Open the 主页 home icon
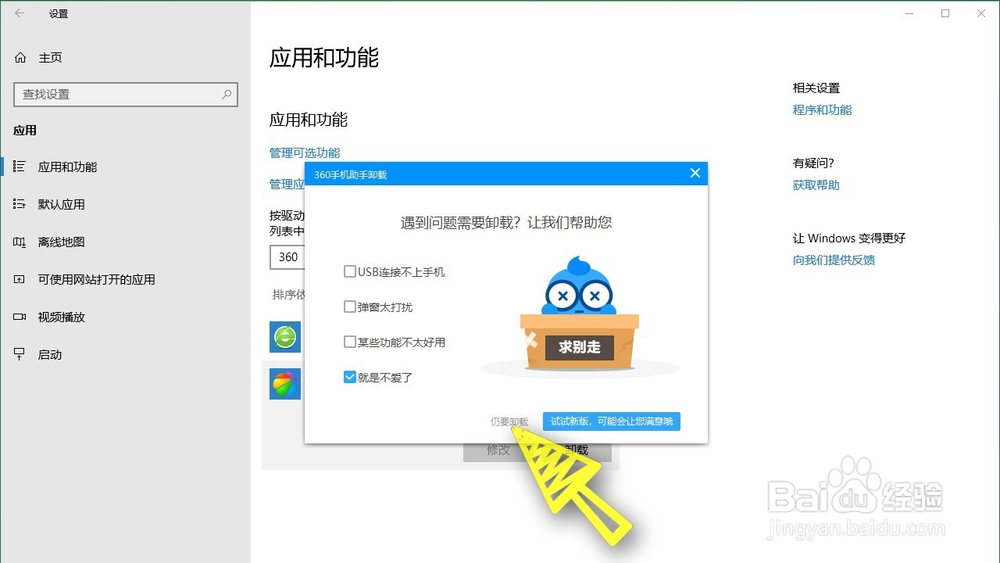1000x563 pixels. (20, 58)
